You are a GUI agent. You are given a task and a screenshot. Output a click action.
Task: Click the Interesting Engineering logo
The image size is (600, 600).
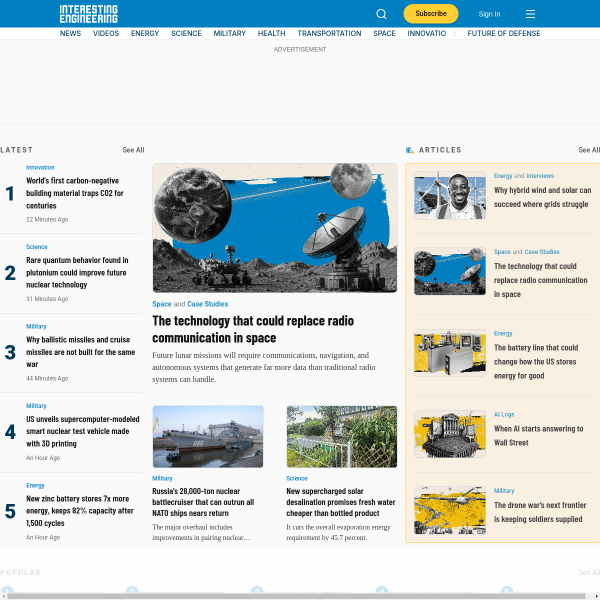pos(88,14)
